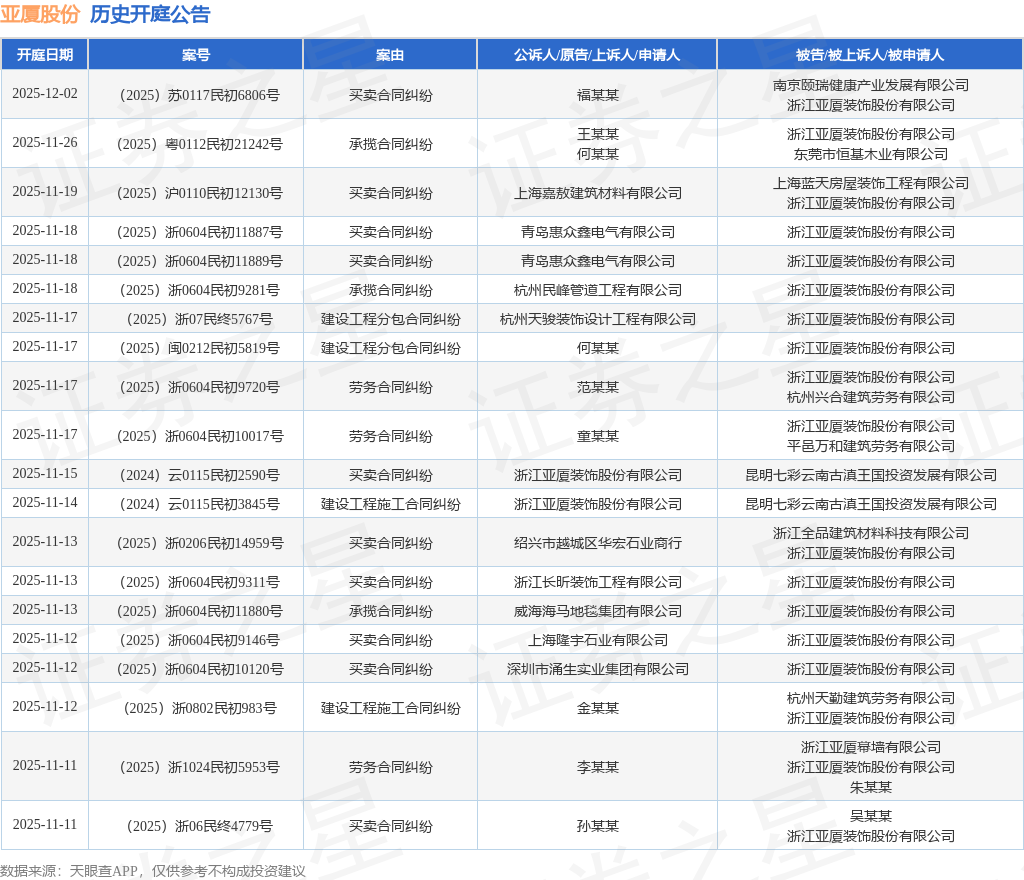Screen dimensions: 1024x880
Task: Click plaintiff 童某某
Action: pos(598,436)
